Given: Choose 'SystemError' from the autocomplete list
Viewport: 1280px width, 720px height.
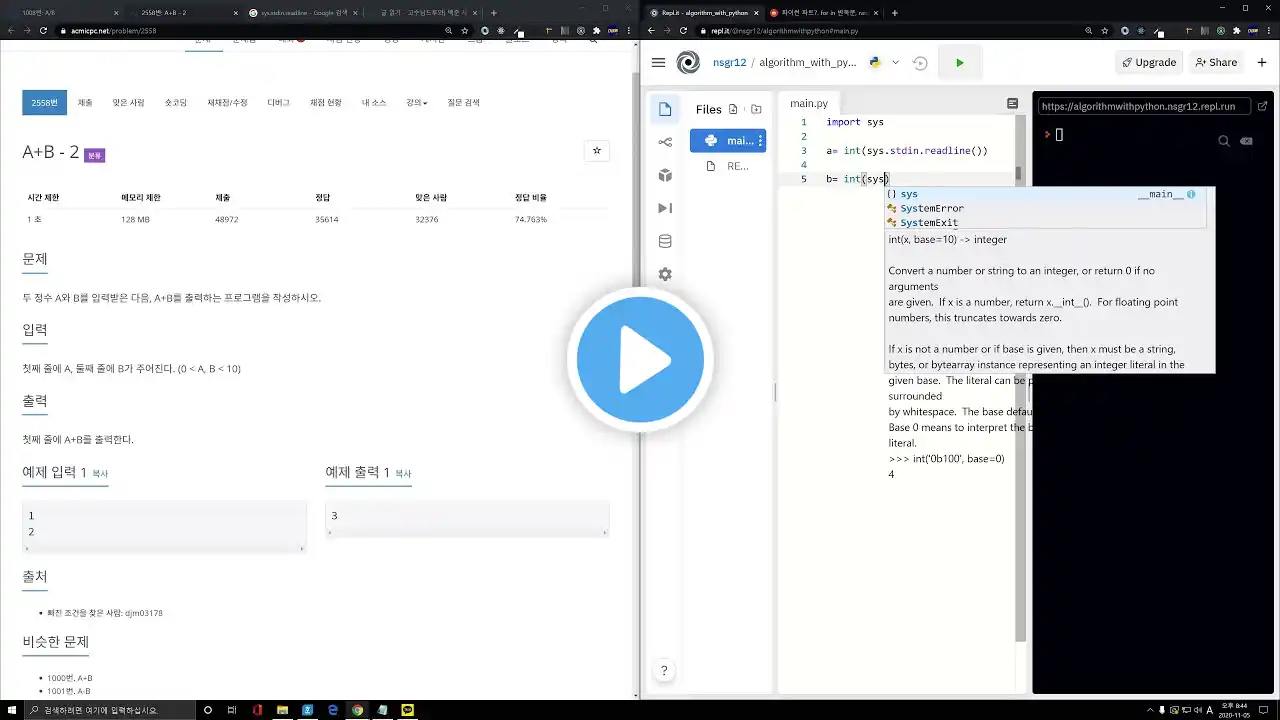Looking at the screenshot, I should point(1045,208).
